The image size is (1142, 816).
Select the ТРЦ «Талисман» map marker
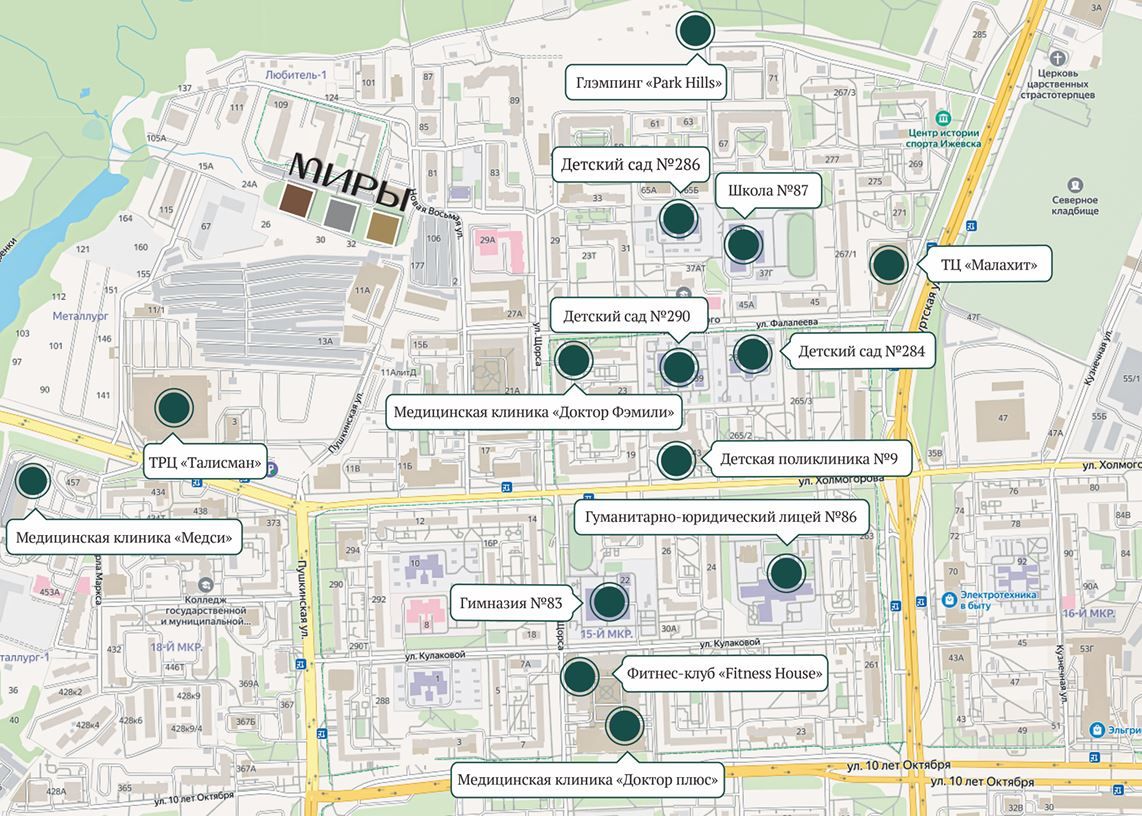pyautogui.click(x=175, y=407)
